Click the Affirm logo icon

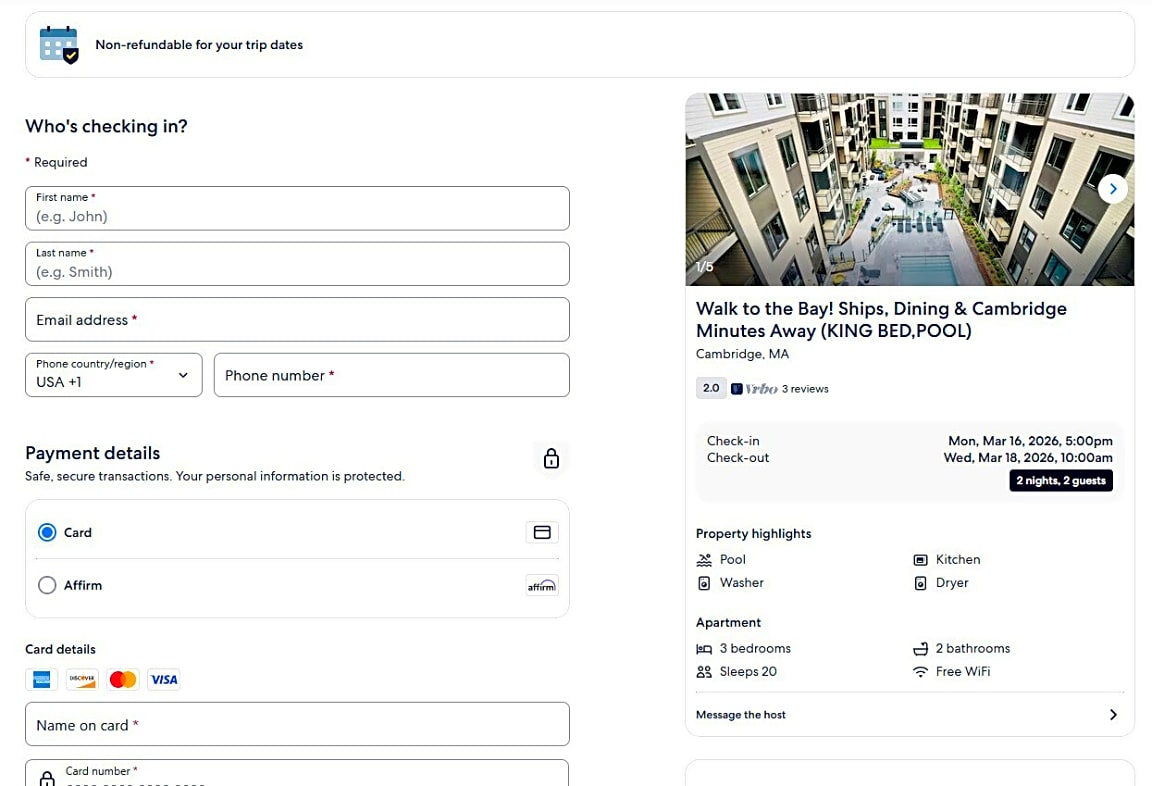point(541,586)
